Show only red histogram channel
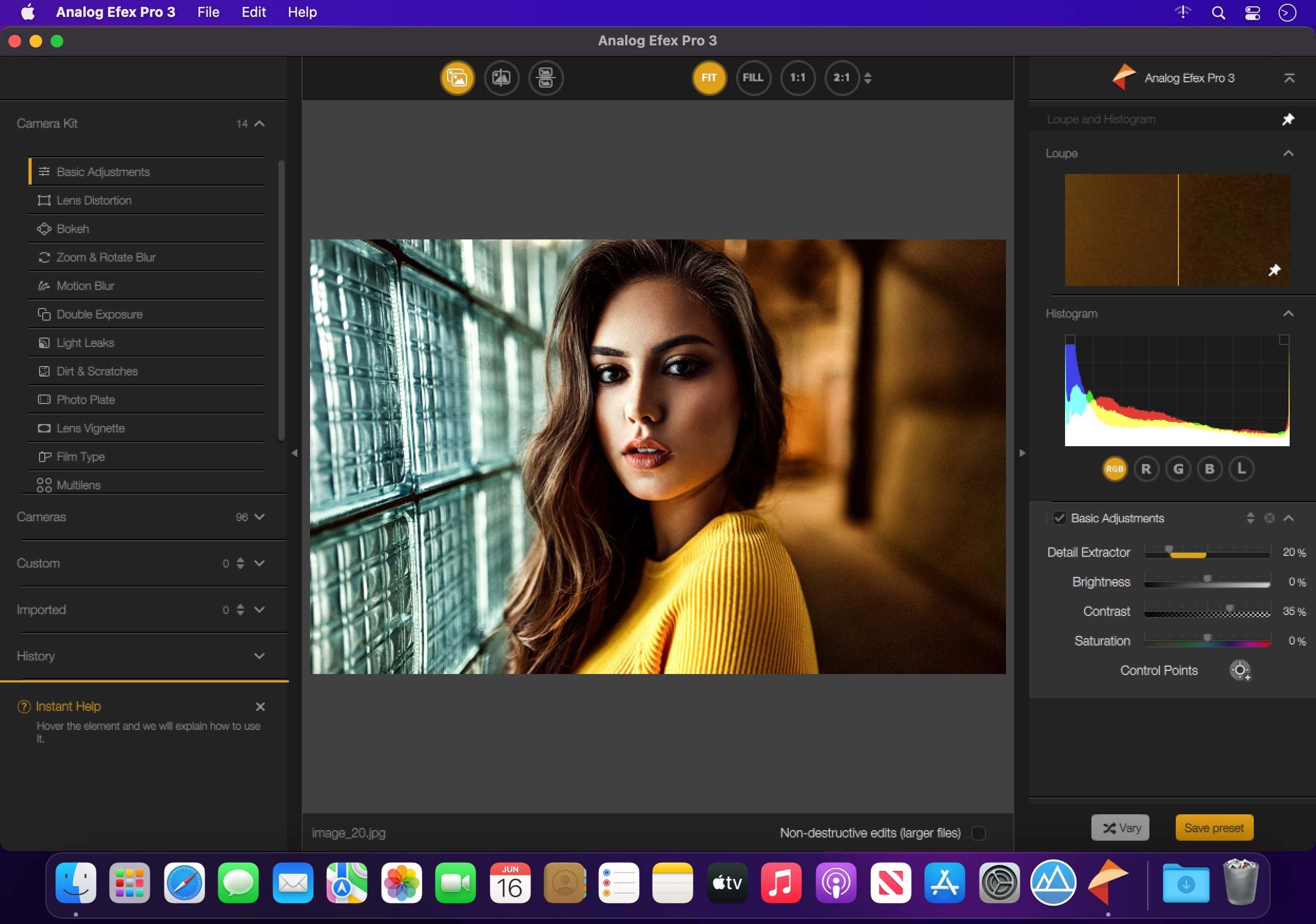The image size is (1316, 924). (1146, 469)
